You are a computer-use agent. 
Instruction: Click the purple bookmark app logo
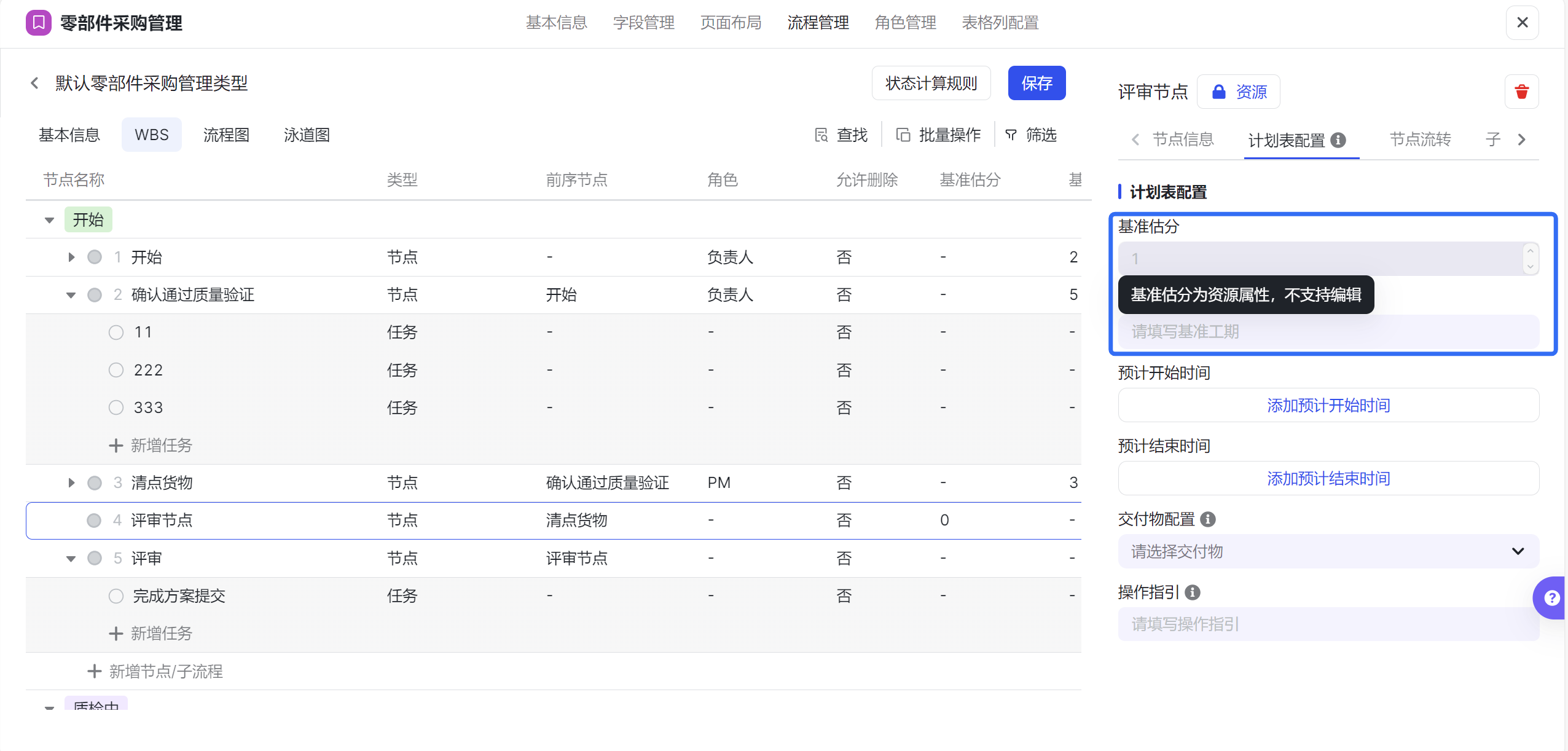[39, 23]
